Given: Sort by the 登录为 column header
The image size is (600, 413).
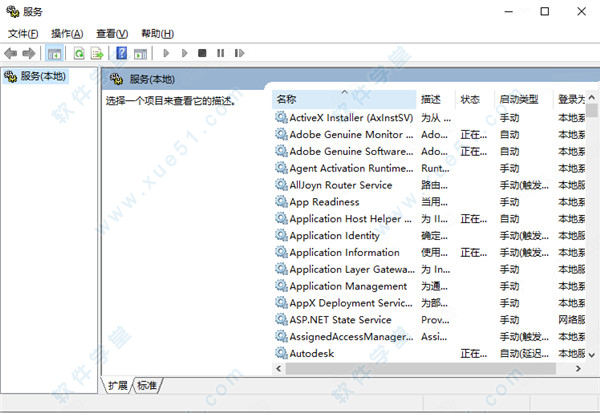Looking at the screenshot, I should point(570,100).
